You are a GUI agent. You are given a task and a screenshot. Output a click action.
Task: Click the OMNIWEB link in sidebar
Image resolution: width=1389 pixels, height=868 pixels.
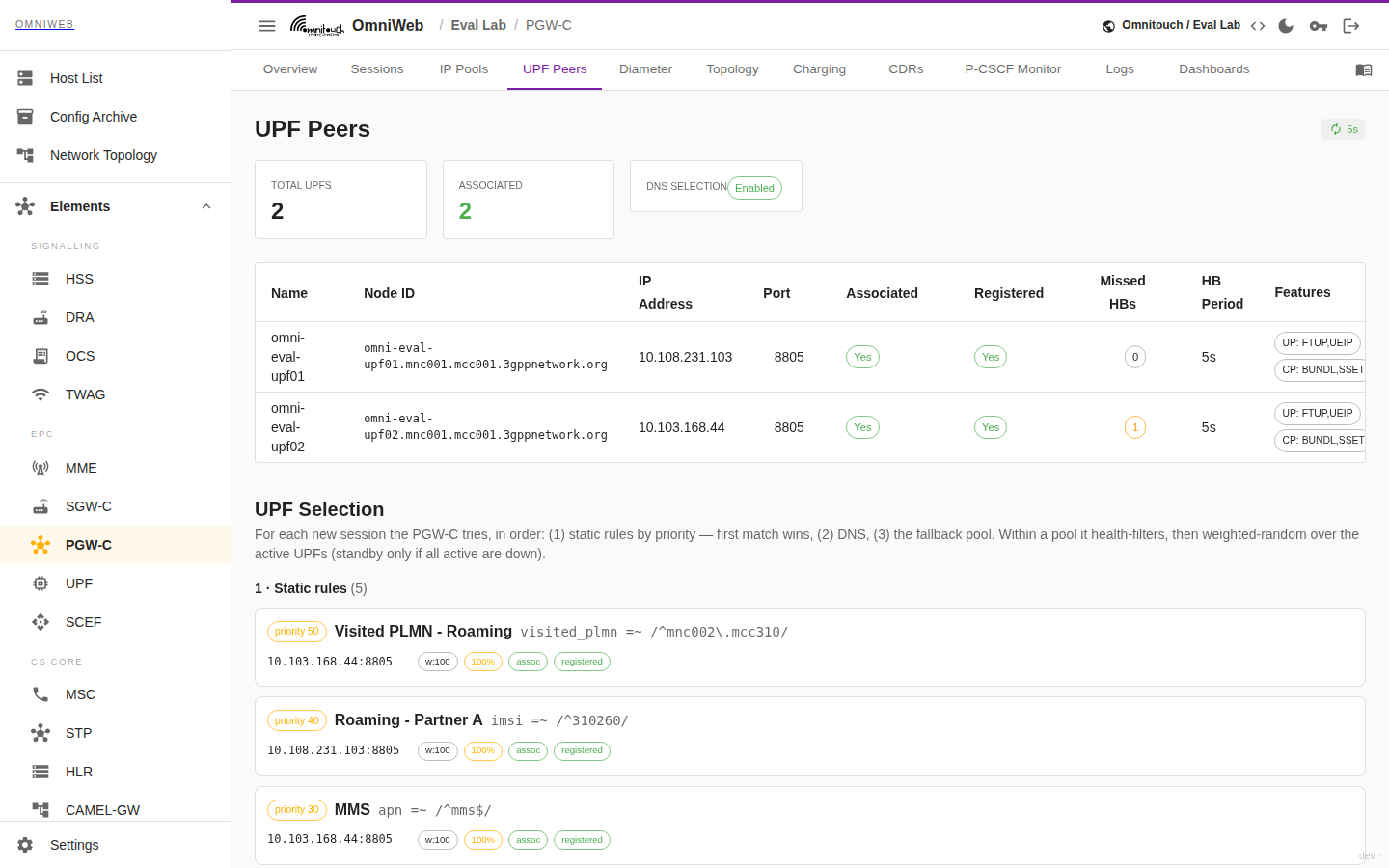click(x=44, y=24)
